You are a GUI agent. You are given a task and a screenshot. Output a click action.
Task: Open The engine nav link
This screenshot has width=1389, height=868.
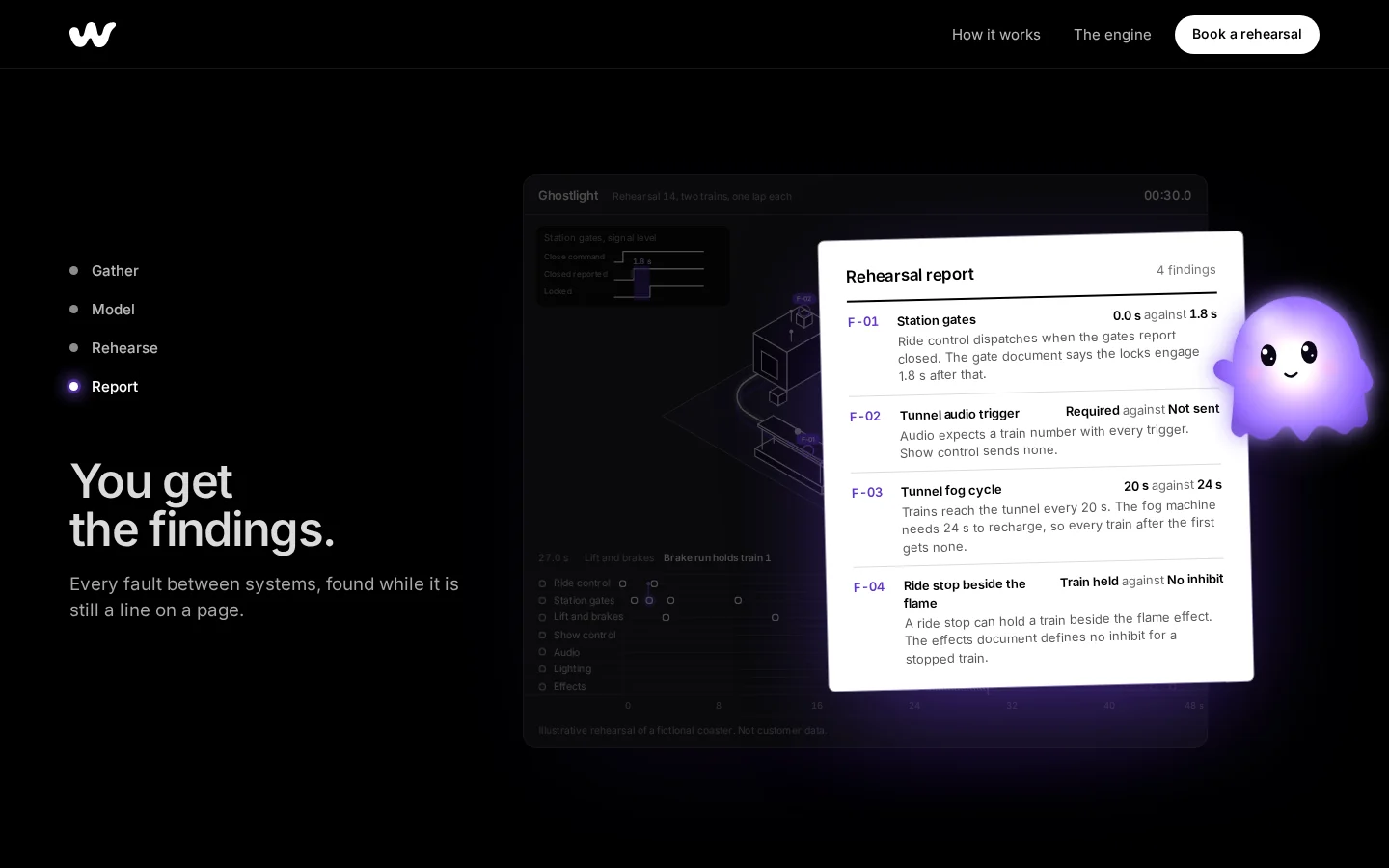coord(1112,35)
